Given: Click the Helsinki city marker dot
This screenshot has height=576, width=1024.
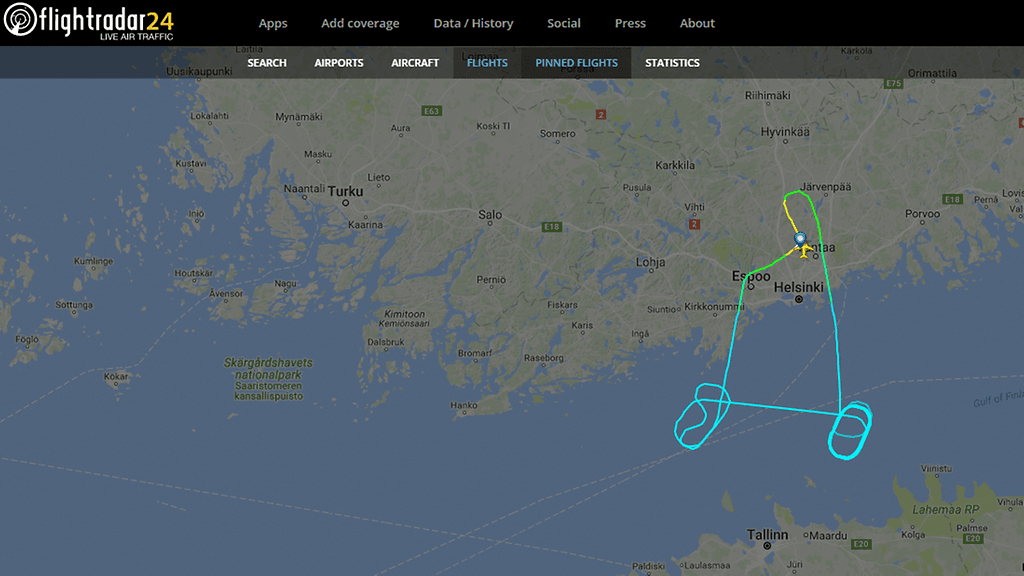Looking at the screenshot, I should click(x=799, y=299).
